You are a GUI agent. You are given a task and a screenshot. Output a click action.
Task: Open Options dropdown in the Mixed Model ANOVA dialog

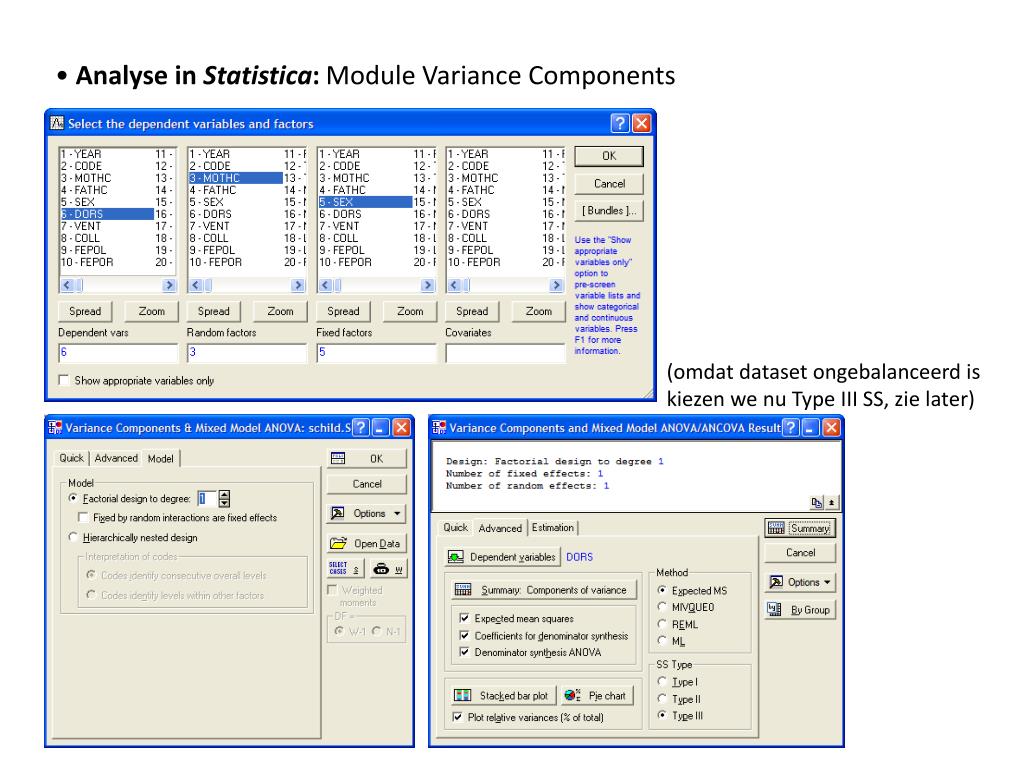click(x=366, y=513)
